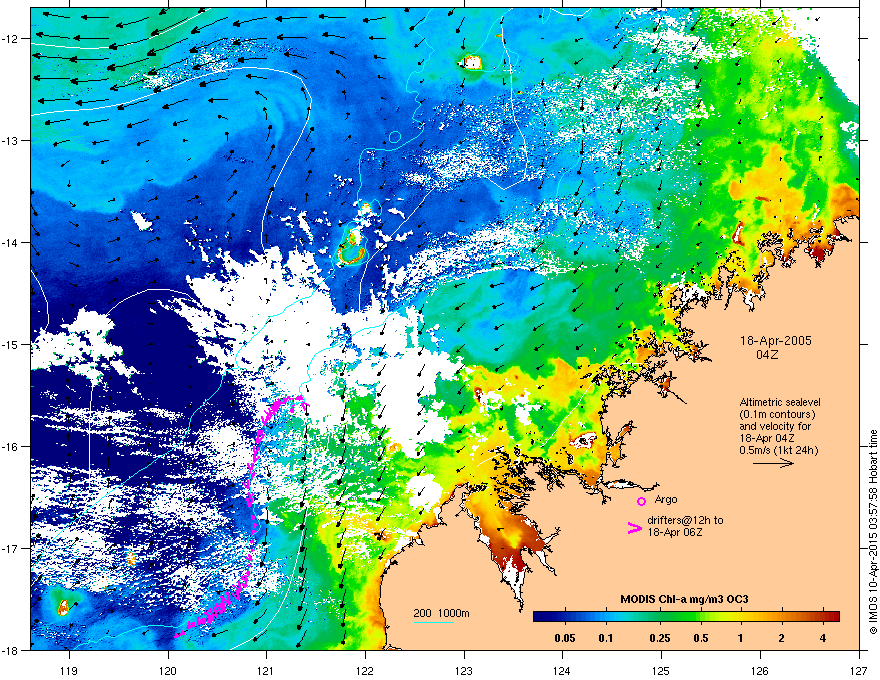Click the 'drifters@12h to' legend text
The width and height of the screenshot is (880, 680).
pos(685,520)
